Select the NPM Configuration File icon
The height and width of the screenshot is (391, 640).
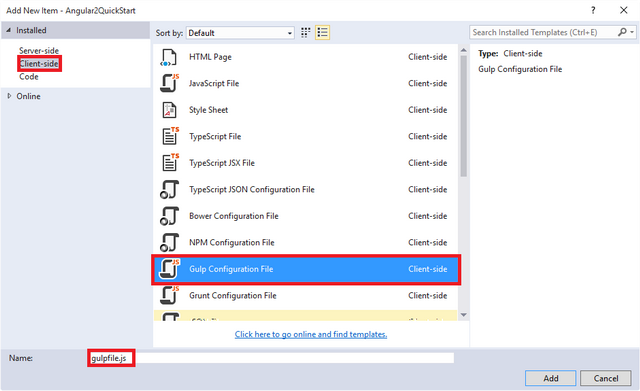point(169,242)
